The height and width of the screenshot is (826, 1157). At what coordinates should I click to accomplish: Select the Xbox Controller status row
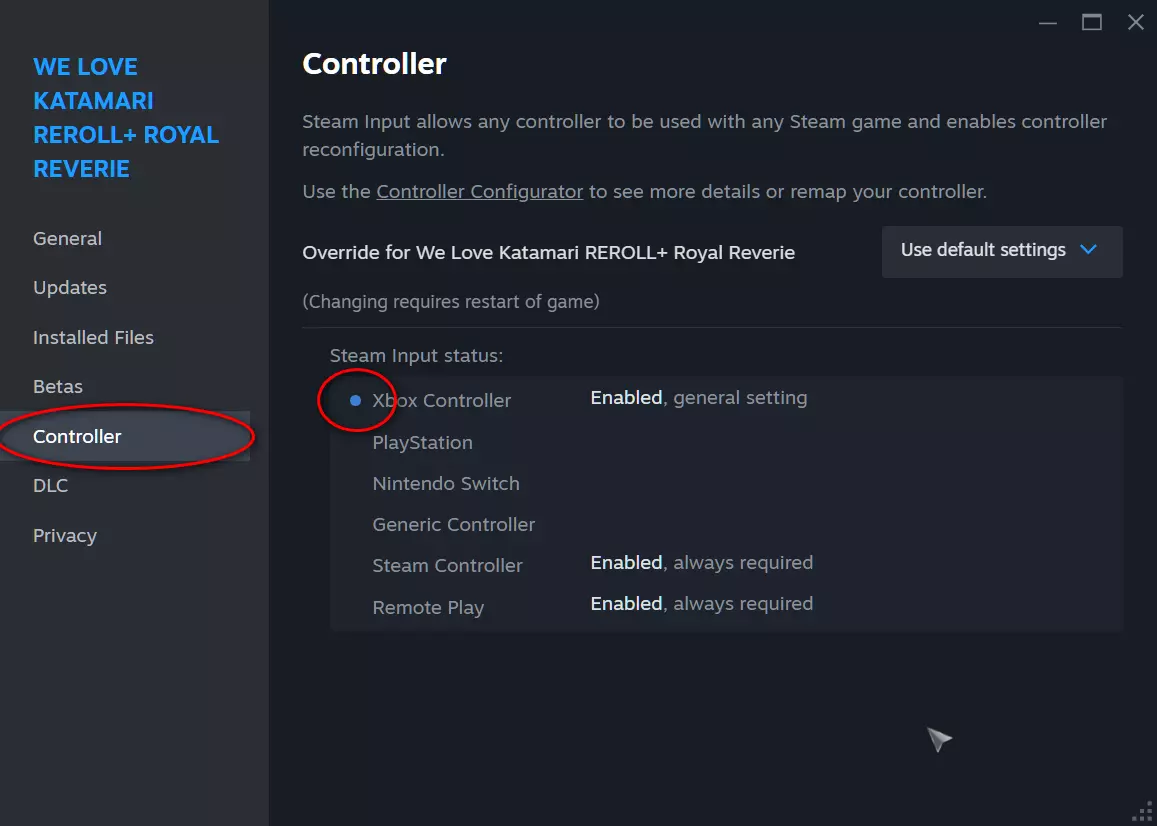click(x=442, y=401)
